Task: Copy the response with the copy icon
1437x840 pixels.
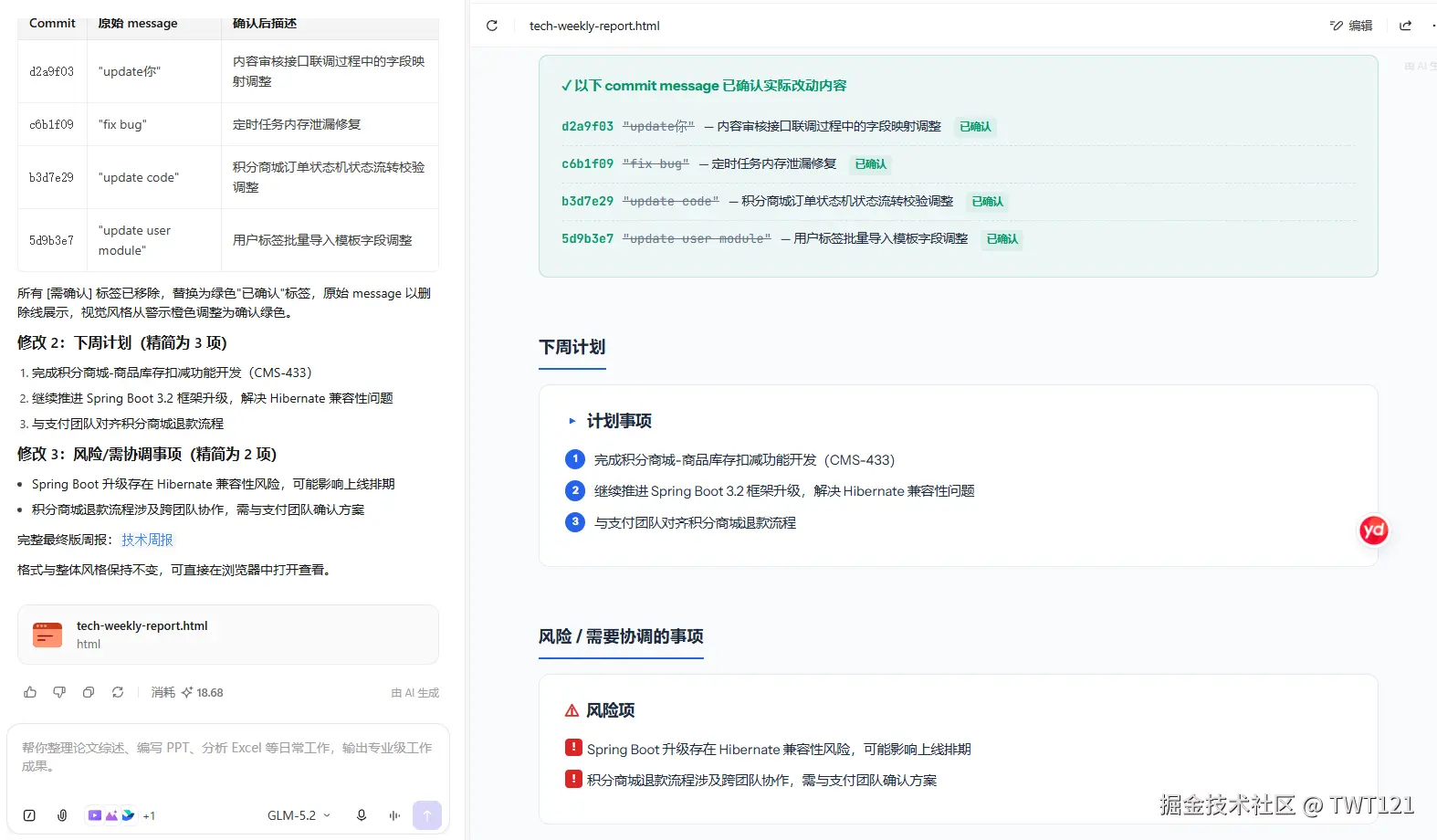Action: click(x=89, y=692)
